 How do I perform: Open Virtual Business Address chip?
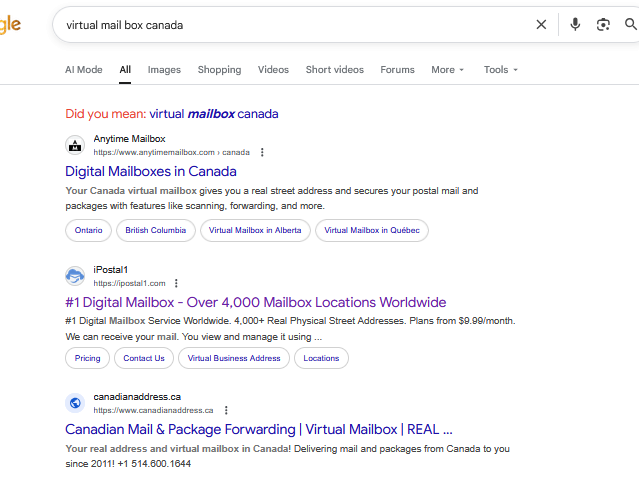pyautogui.click(x=234, y=358)
